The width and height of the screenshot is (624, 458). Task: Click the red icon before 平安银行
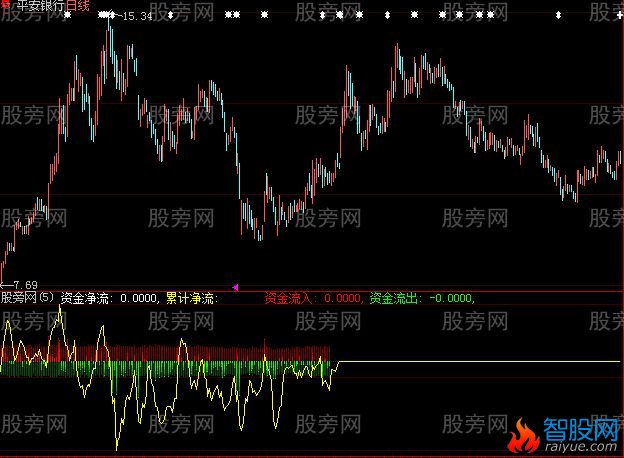pos(6,4)
